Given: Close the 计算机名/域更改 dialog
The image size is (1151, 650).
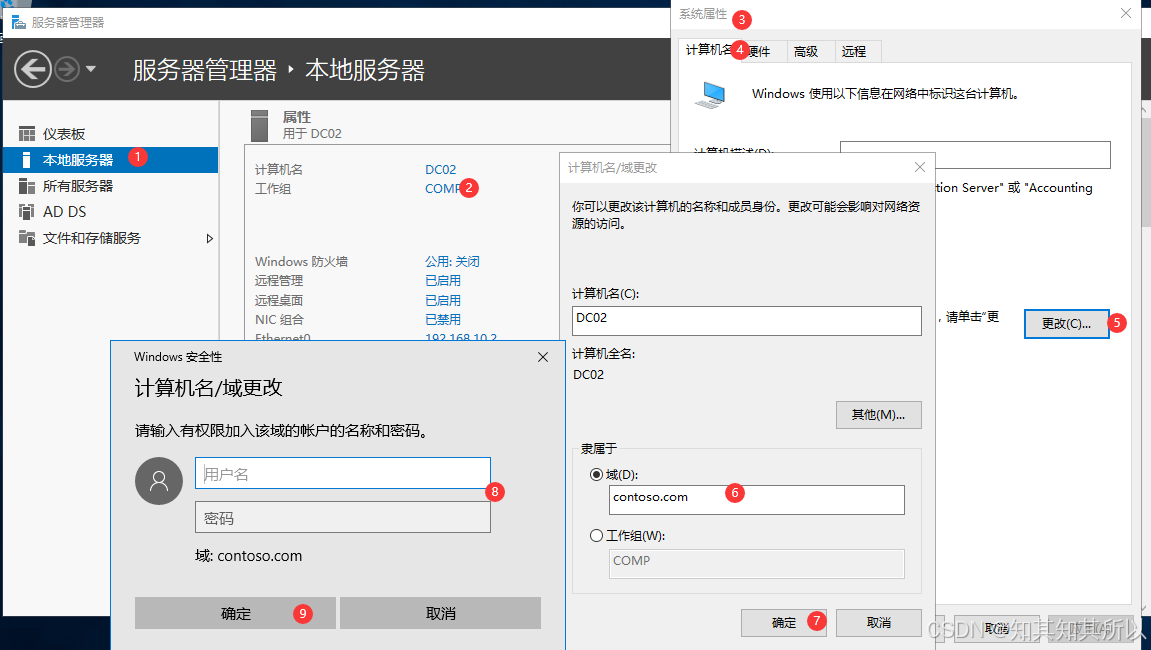Looking at the screenshot, I should [920, 167].
